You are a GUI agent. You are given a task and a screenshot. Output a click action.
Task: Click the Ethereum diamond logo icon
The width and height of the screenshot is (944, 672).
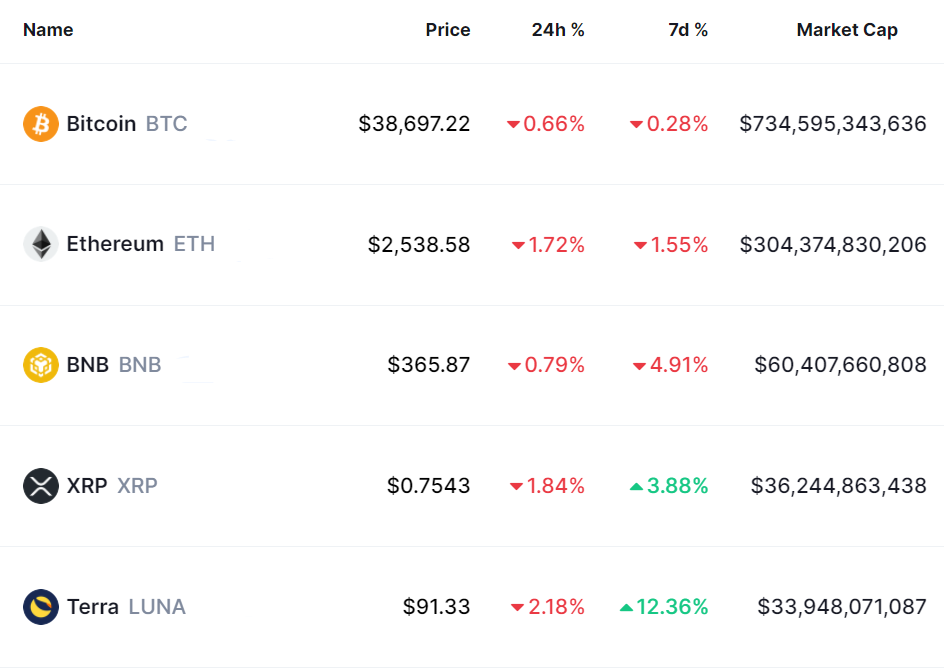click(x=41, y=244)
